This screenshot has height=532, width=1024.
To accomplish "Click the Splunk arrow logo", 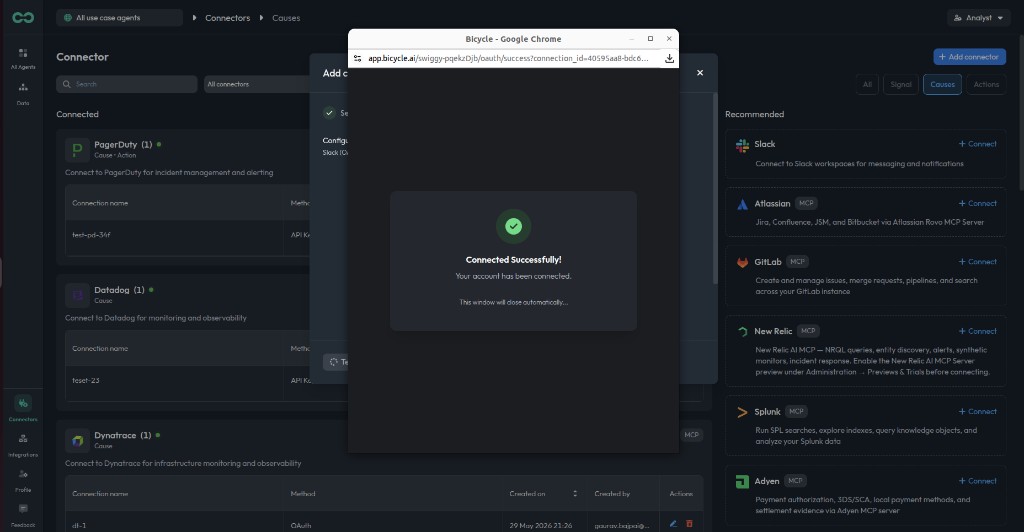I will pyautogui.click(x=742, y=412).
